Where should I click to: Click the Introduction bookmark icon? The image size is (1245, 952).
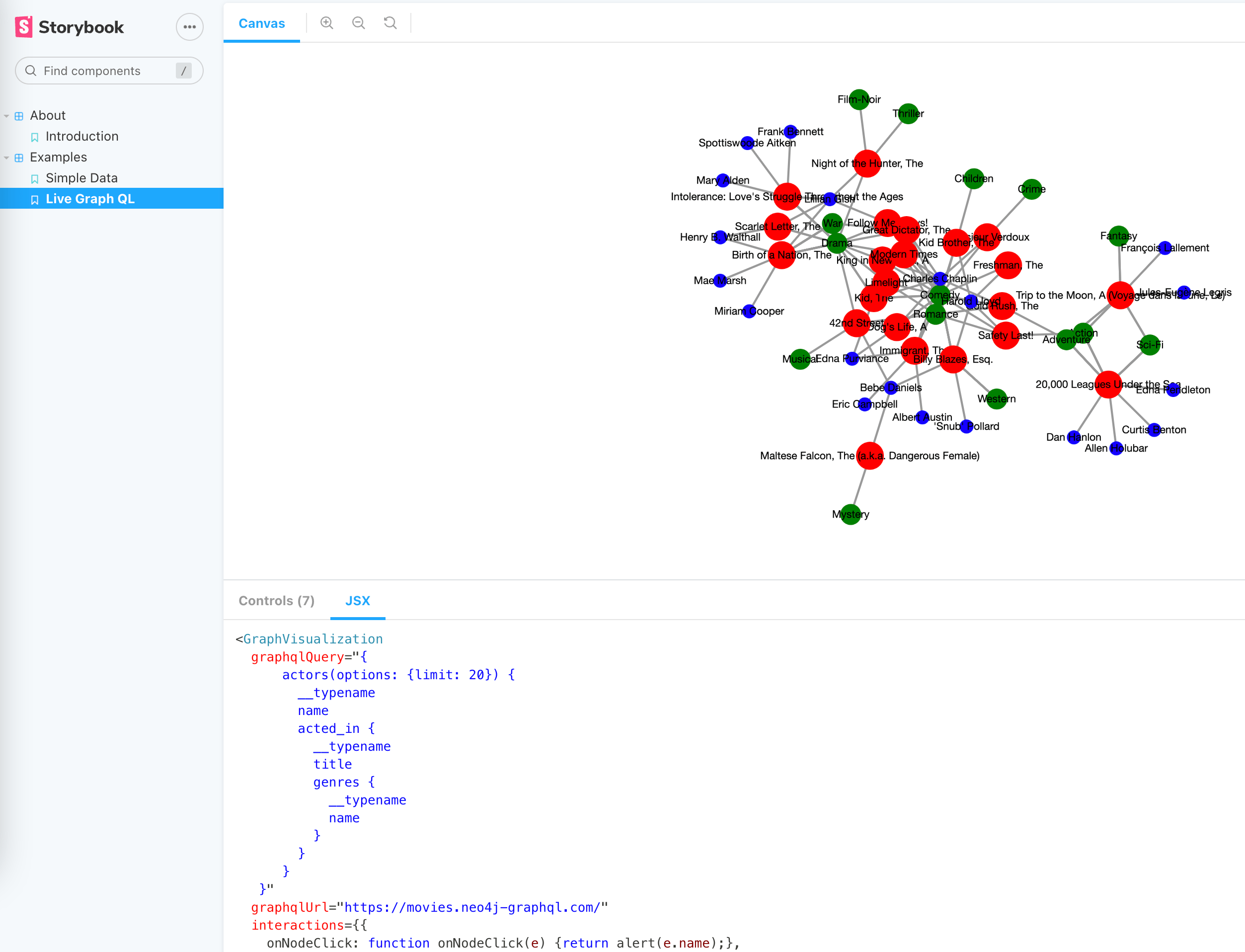point(35,137)
